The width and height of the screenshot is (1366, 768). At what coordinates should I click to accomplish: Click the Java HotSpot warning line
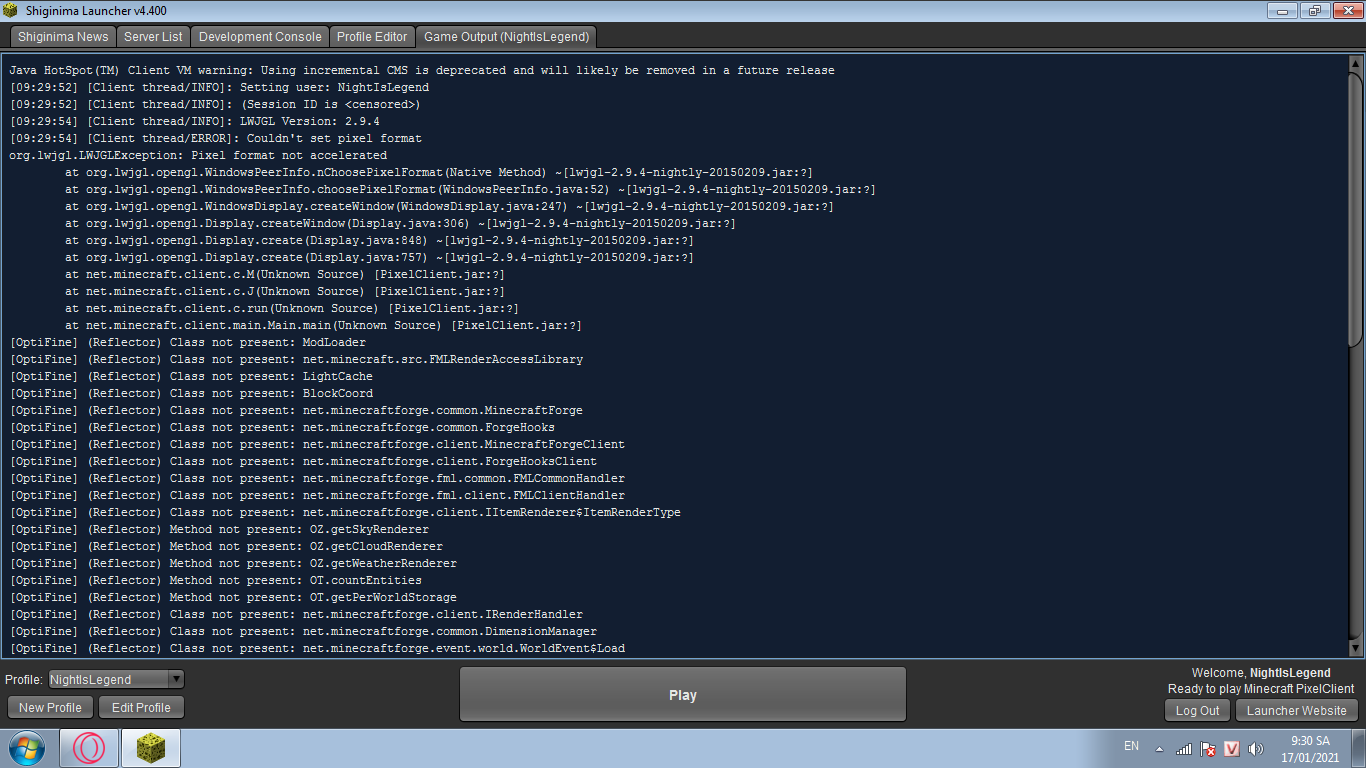pos(422,71)
